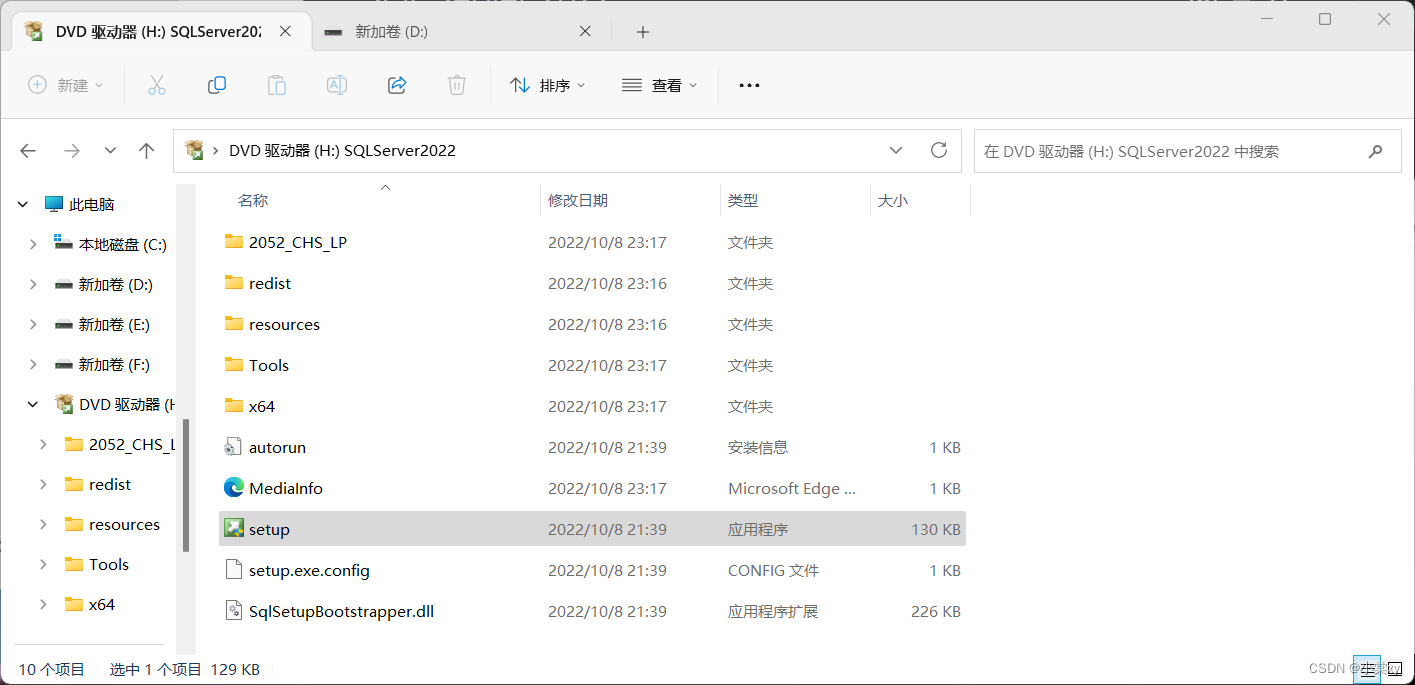This screenshot has height=685, width=1415.
Task: Click the search box for SQLServer2022
Action: 1188,151
